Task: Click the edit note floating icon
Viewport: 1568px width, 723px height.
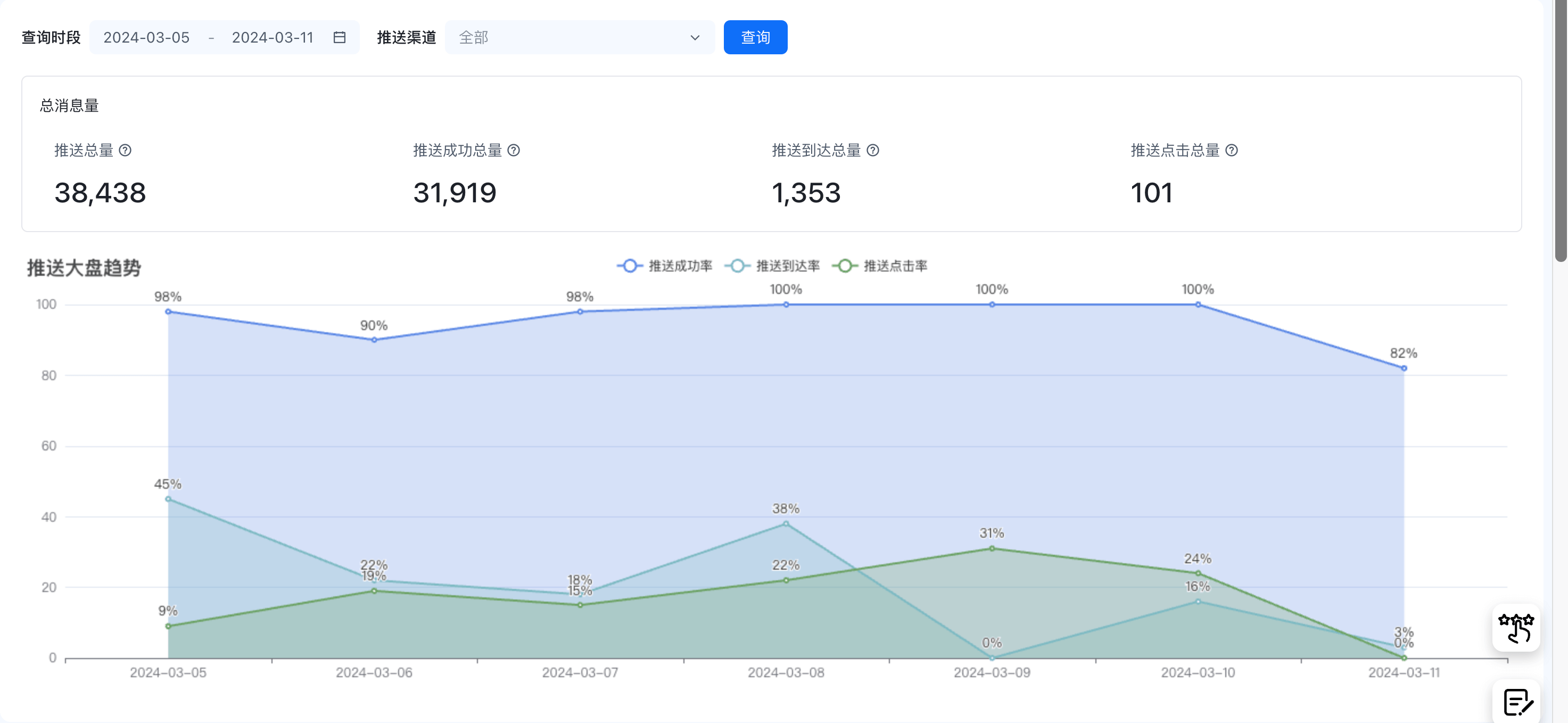Action: tap(1517, 703)
